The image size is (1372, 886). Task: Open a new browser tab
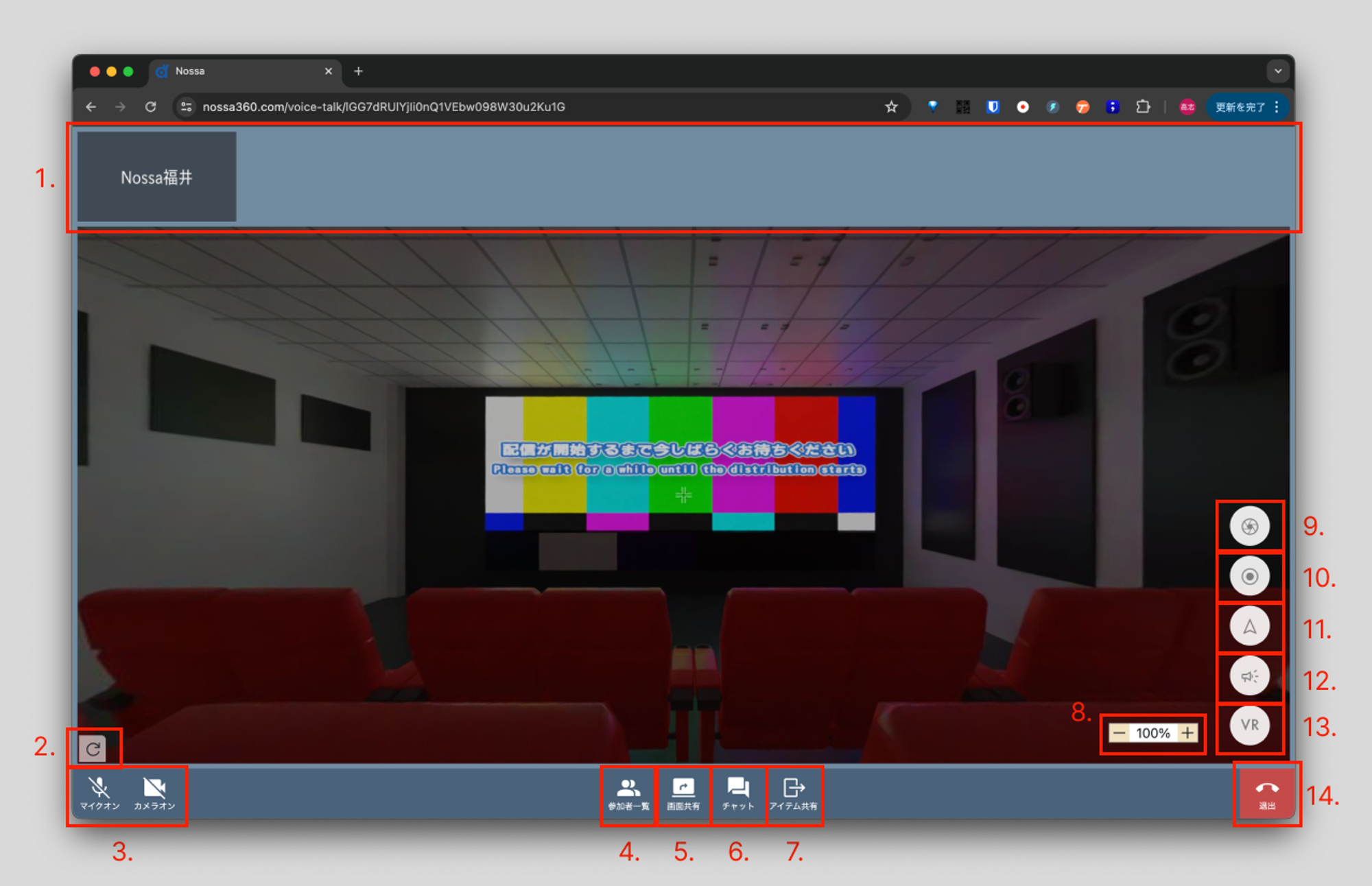358,71
